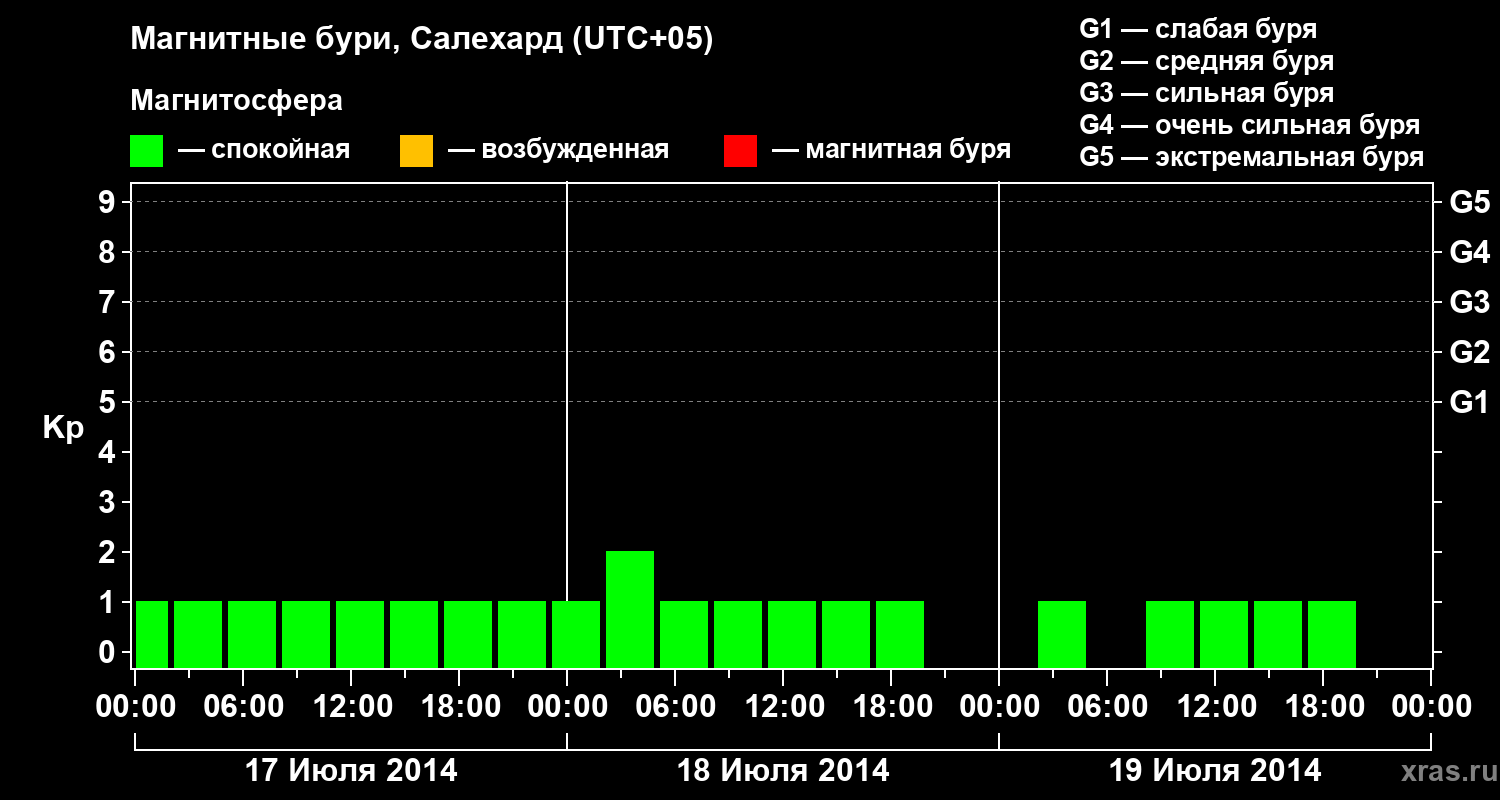Click the '0' value on the Kp axis

tap(109, 652)
